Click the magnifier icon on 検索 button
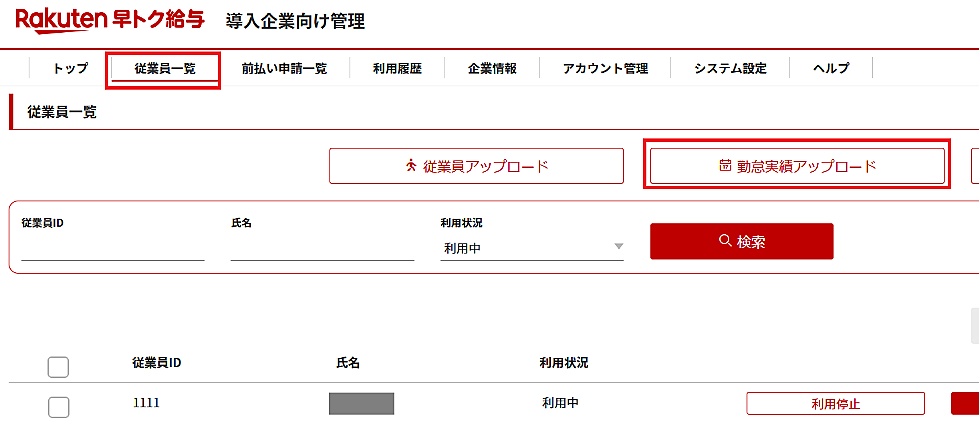Image resolution: width=979 pixels, height=425 pixels. click(x=725, y=241)
